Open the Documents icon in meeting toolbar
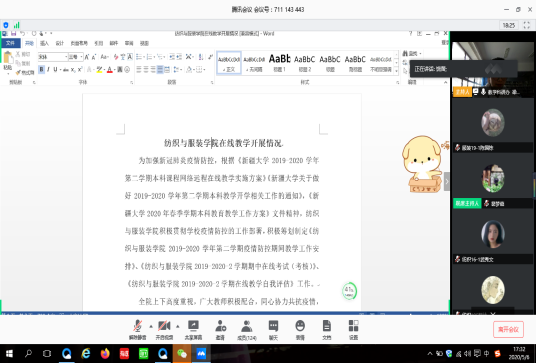Viewport: 536px width, 364px height. 326,330
